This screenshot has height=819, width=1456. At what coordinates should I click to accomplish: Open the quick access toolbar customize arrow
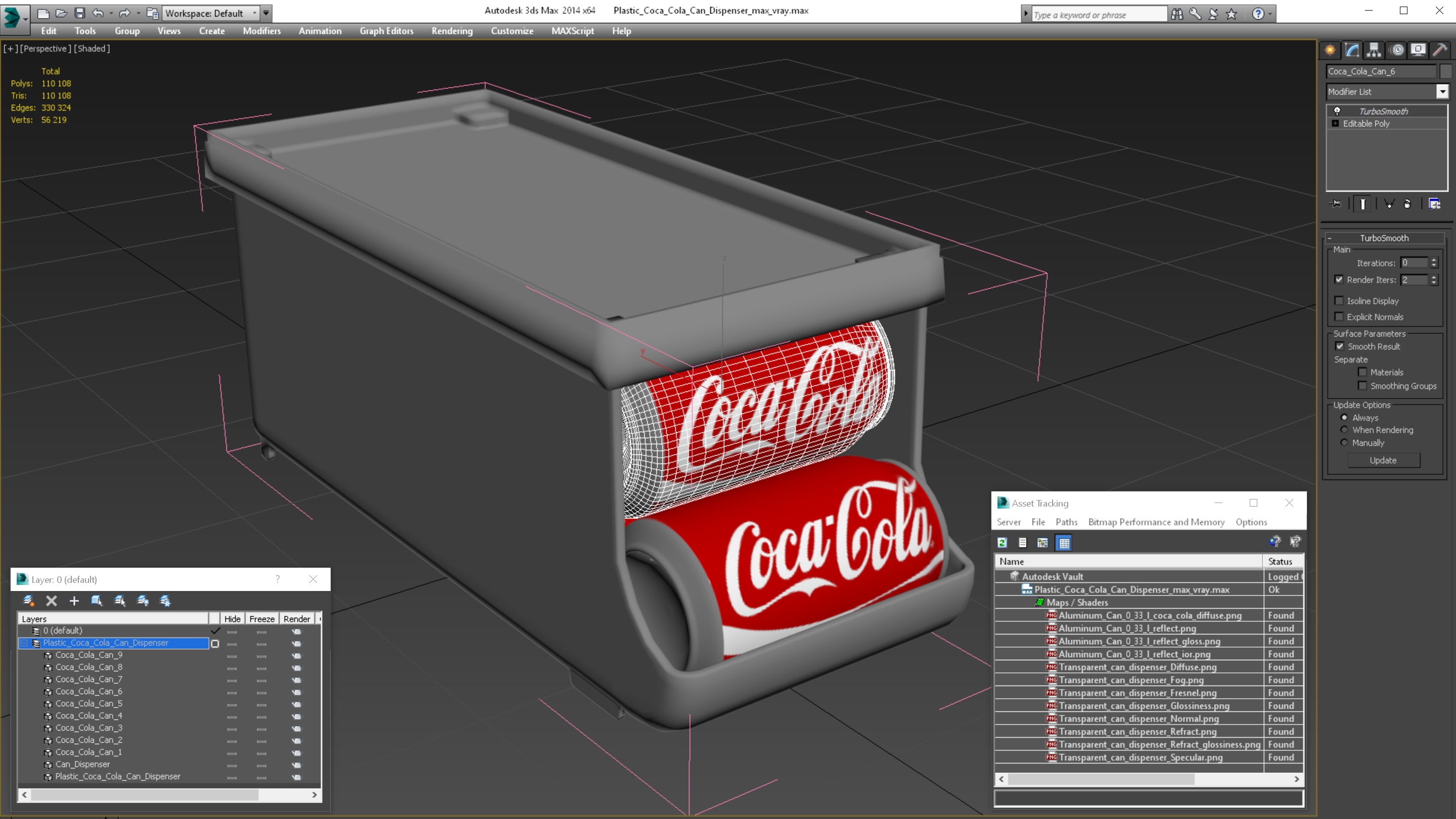click(x=265, y=13)
